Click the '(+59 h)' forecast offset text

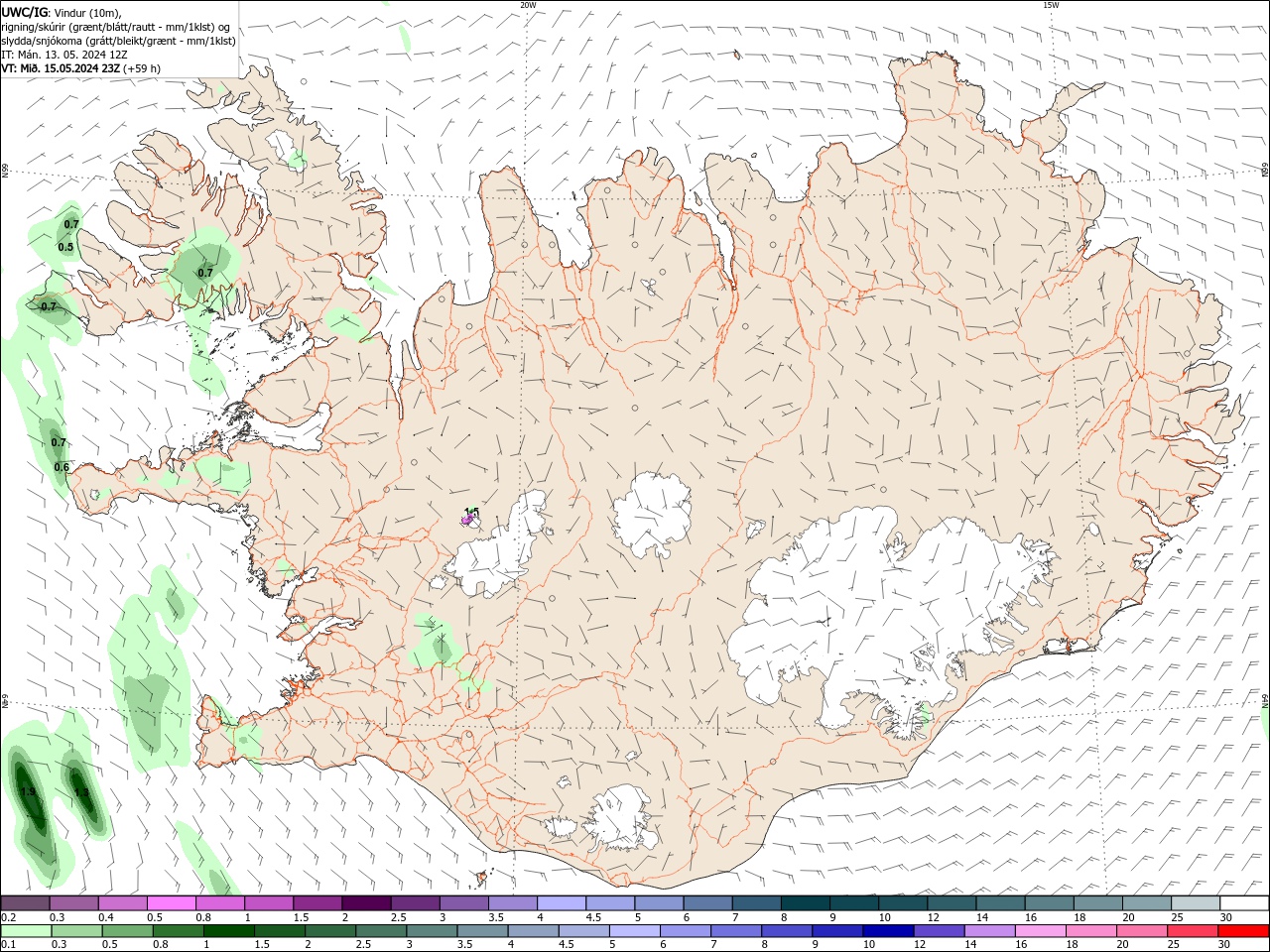(143, 68)
